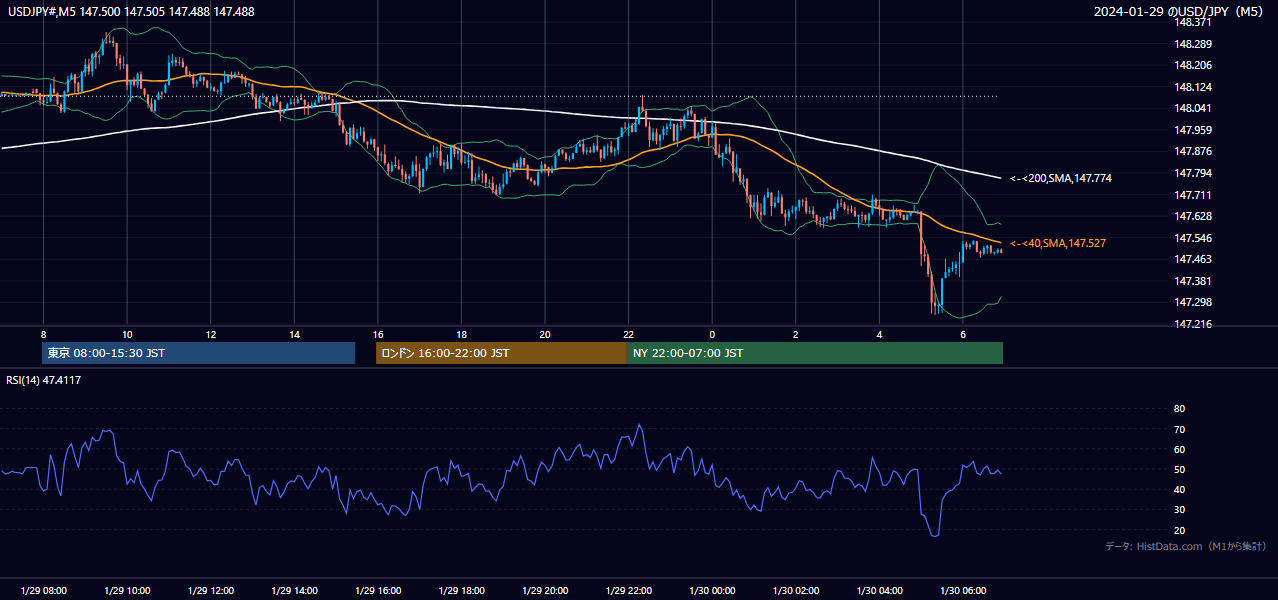Click price axis value 147.463
The height and width of the screenshot is (600, 1278).
click(x=1193, y=259)
